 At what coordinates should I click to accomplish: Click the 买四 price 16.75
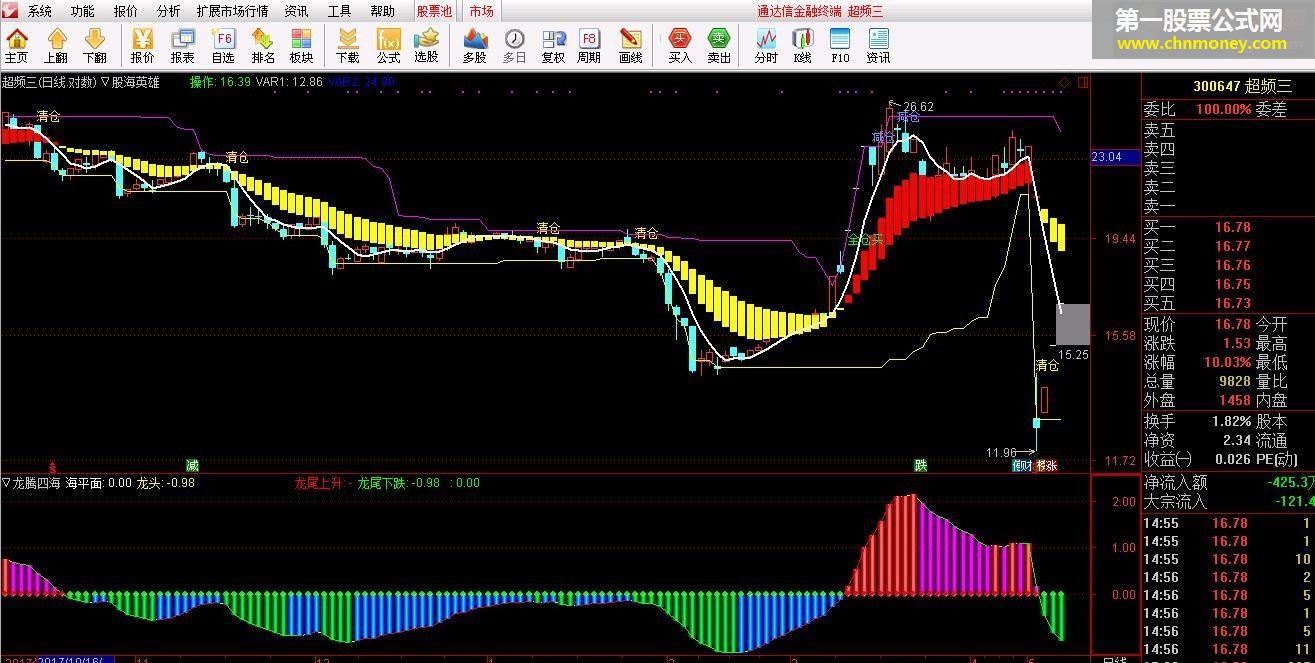[1232, 284]
